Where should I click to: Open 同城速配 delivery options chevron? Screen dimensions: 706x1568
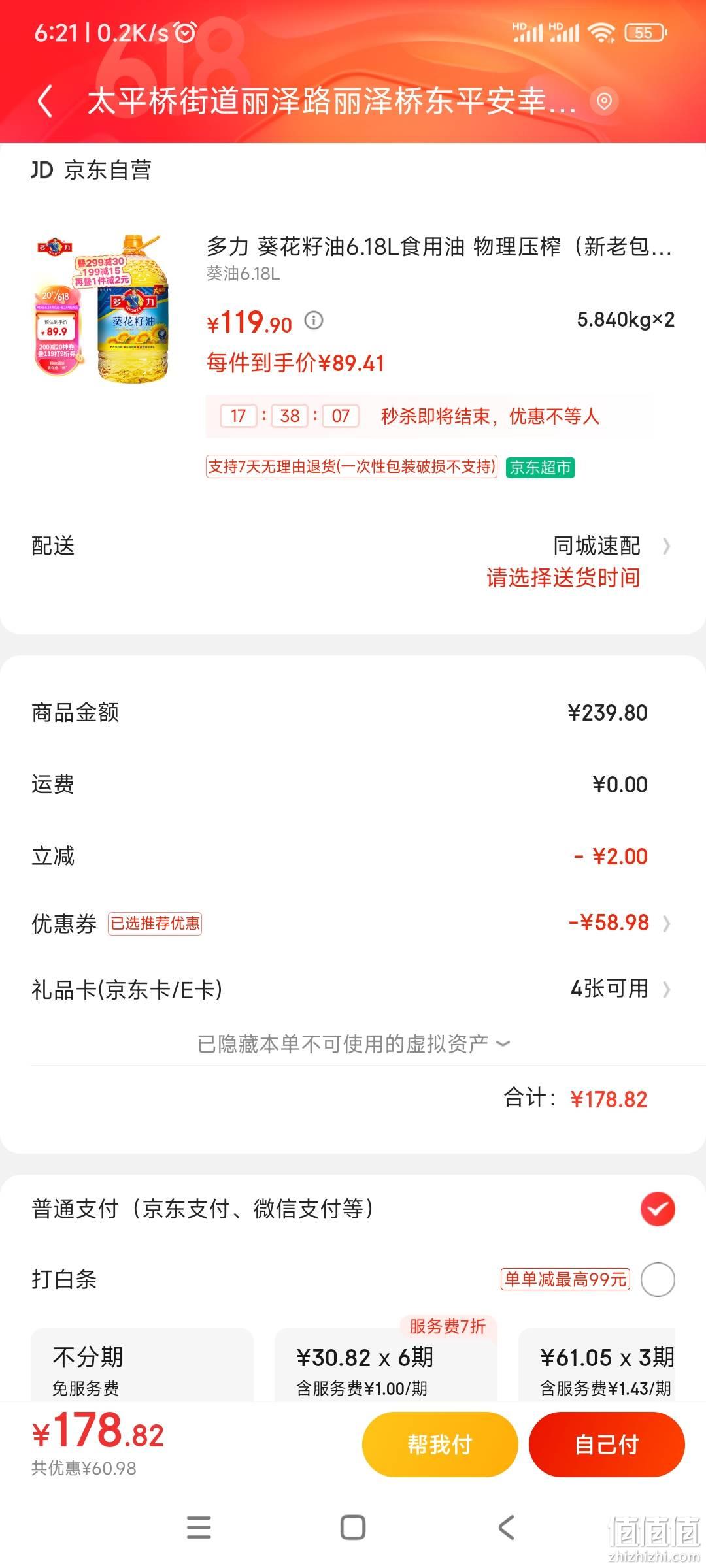(x=666, y=546)
